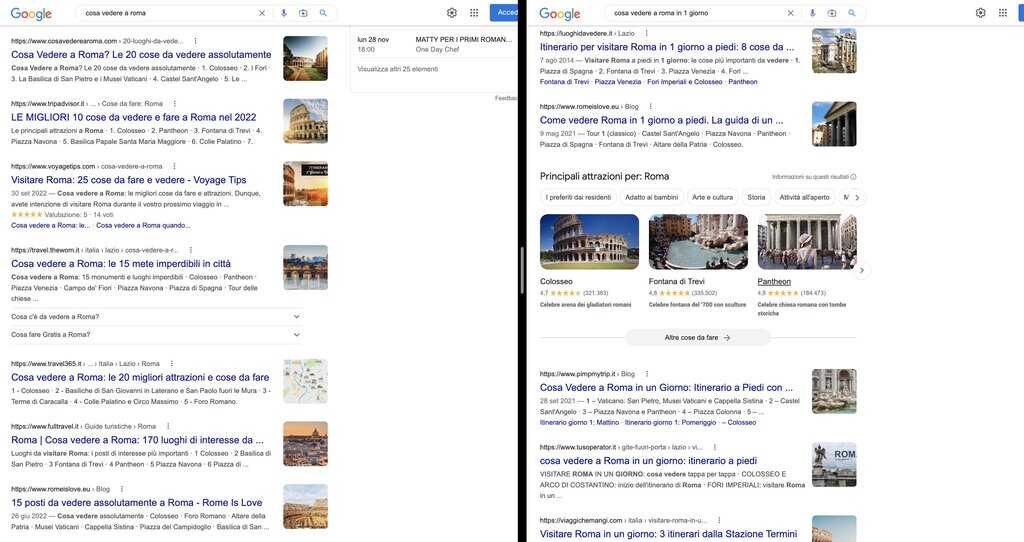Expand 'Cosa fare Gratis a Roma?' question
Viewport: 1024px width, 542px height.
[x=157, y=334]
